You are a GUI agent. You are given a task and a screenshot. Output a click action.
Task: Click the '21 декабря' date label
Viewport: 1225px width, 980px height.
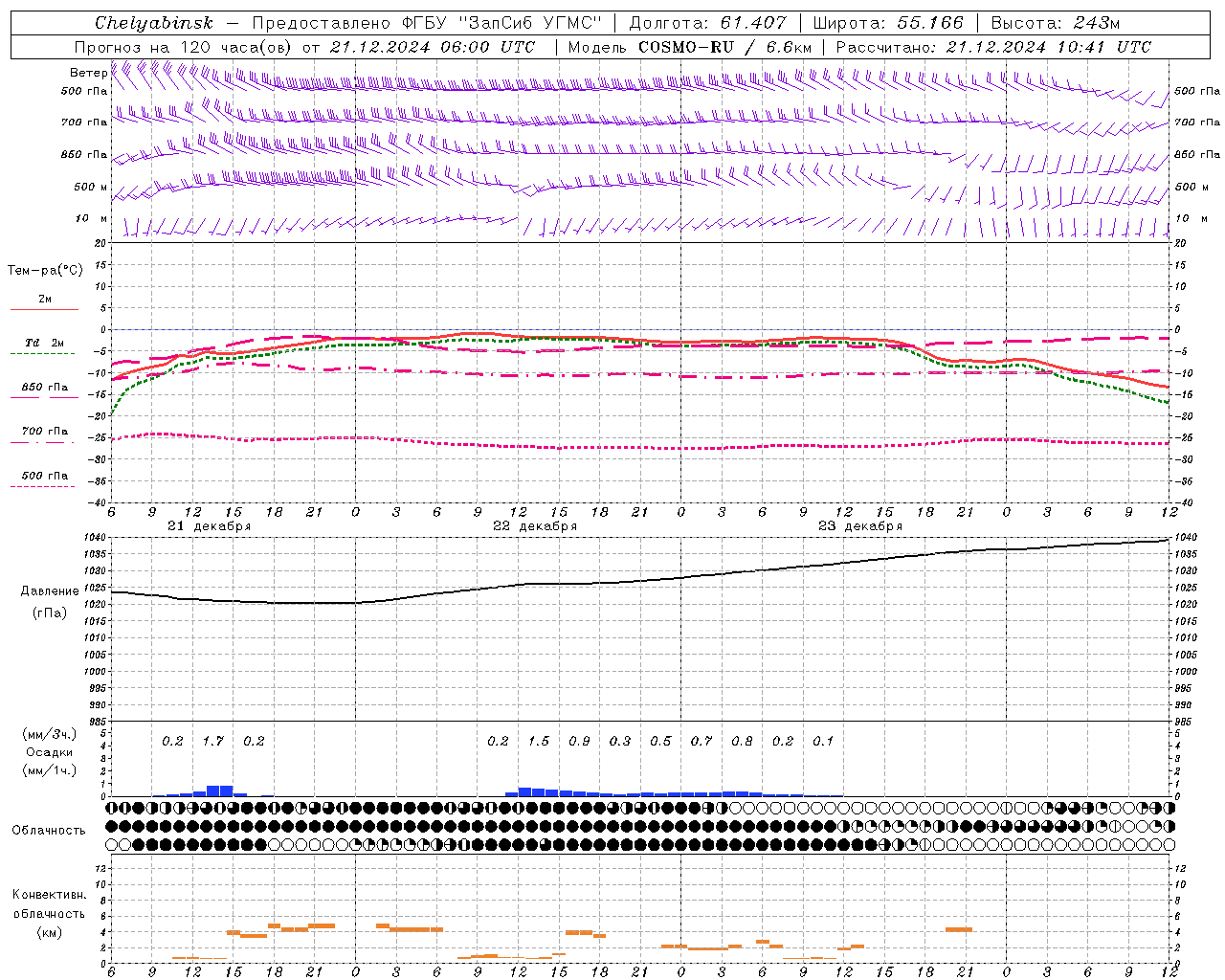click(209, 526)
